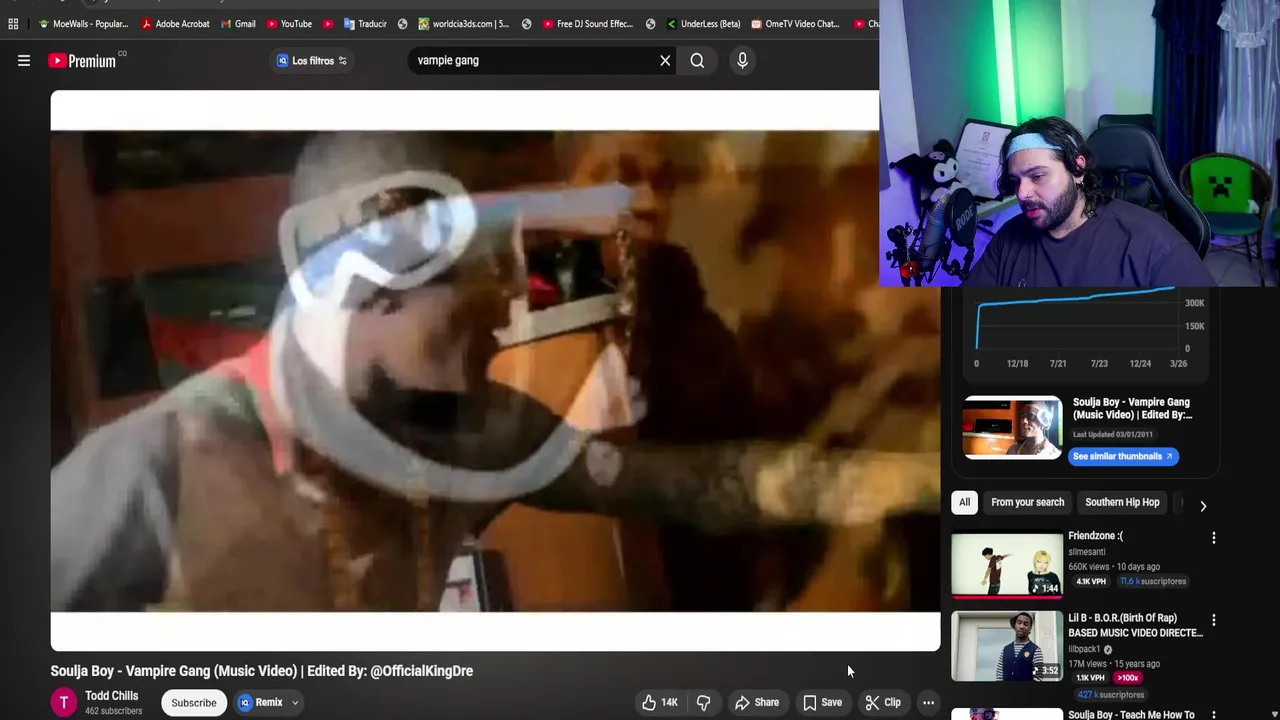This screenshot has height=720, width=1280.
Task: Click 'Last Updated 03/01/2011' label
Action: click(1113, 434)
